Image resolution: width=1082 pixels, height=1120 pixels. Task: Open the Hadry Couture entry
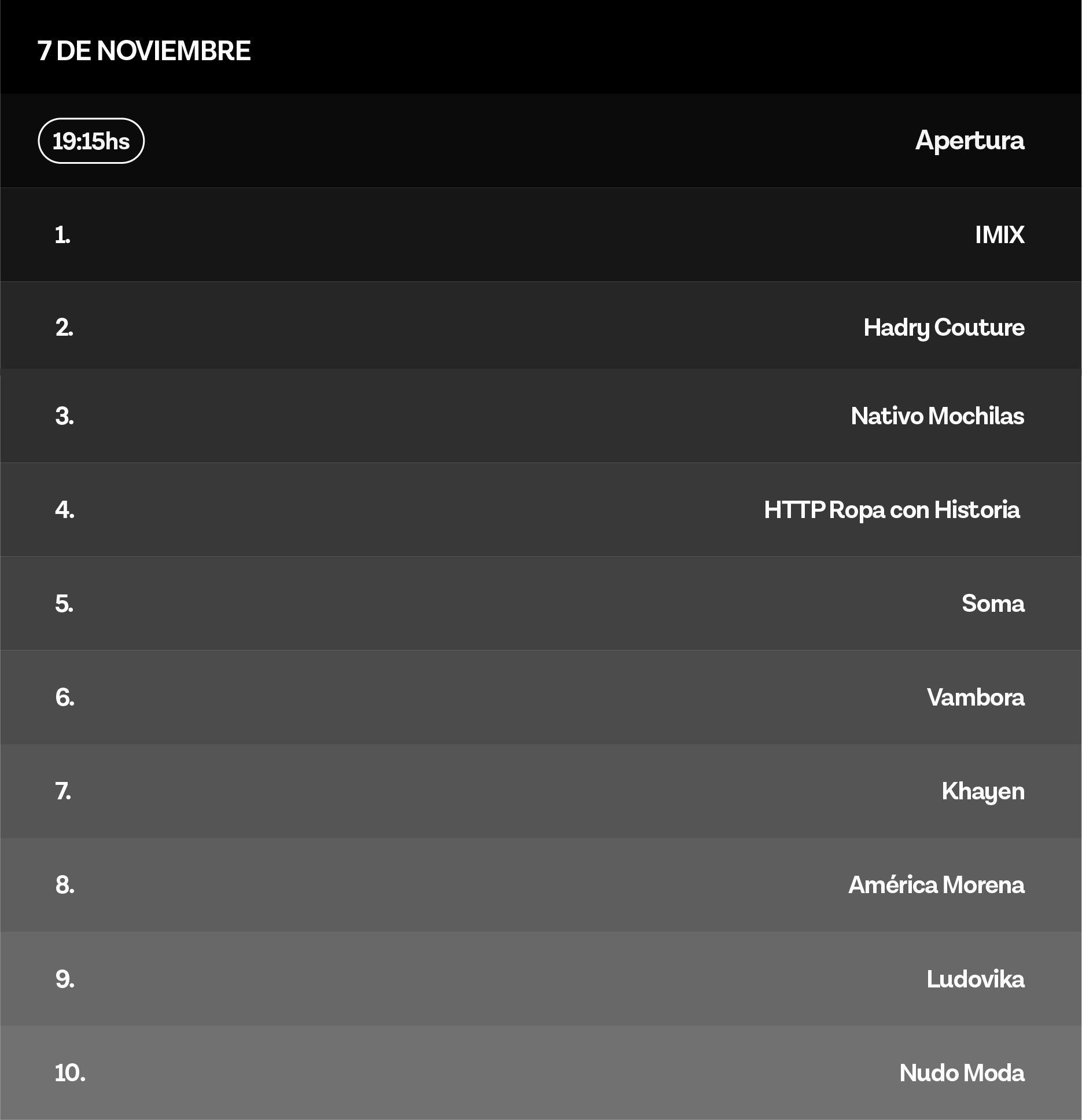click(x=944, y=328)
